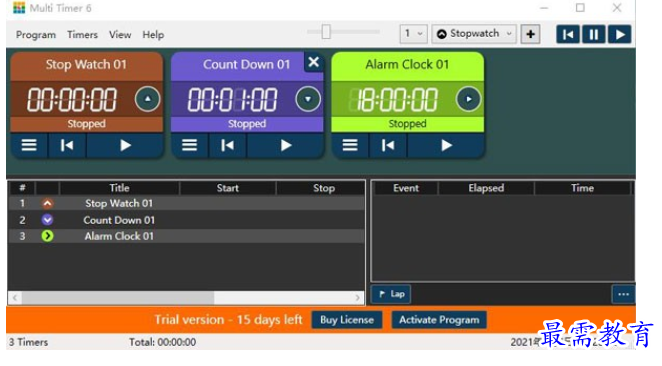662x366 pixels.
Task: Click the Stop Watch 01 time display
Action: (x=72, y=100)
